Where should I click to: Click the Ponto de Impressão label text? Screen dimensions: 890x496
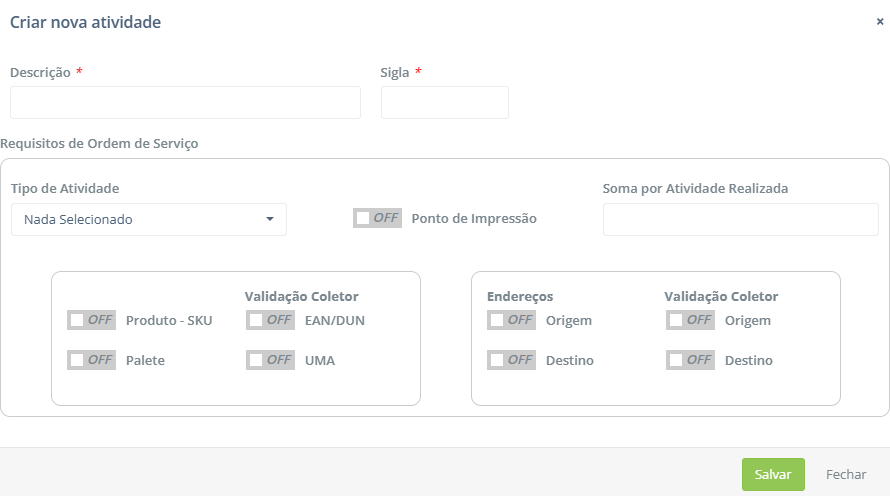(474, 219)
